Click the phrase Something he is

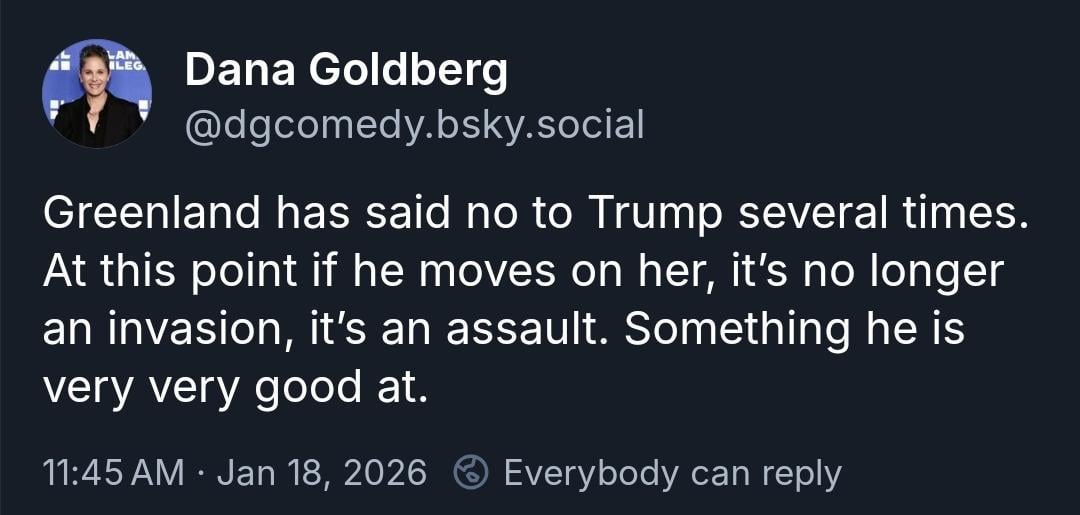click(x=794, y=330)
